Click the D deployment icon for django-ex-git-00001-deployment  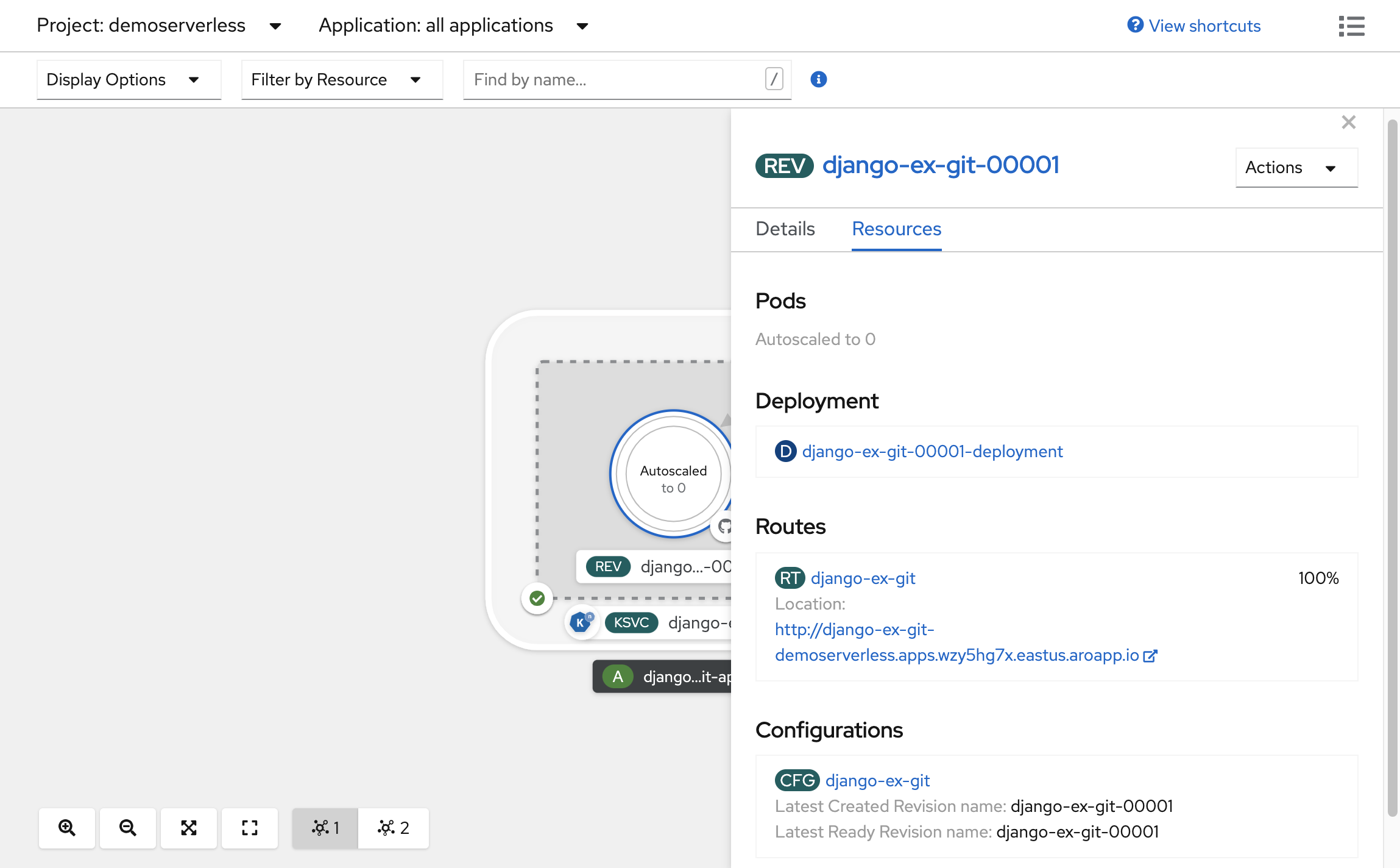click(786, 450)
